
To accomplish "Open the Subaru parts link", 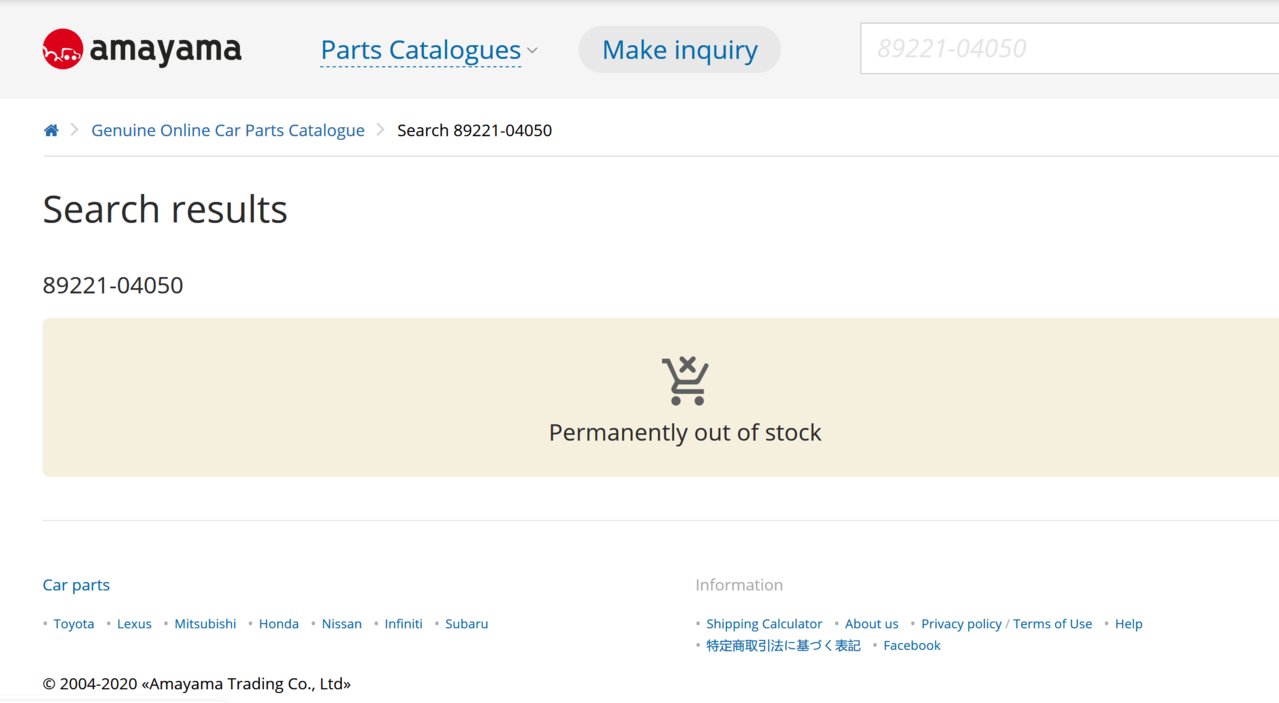I will pos(467,624).
